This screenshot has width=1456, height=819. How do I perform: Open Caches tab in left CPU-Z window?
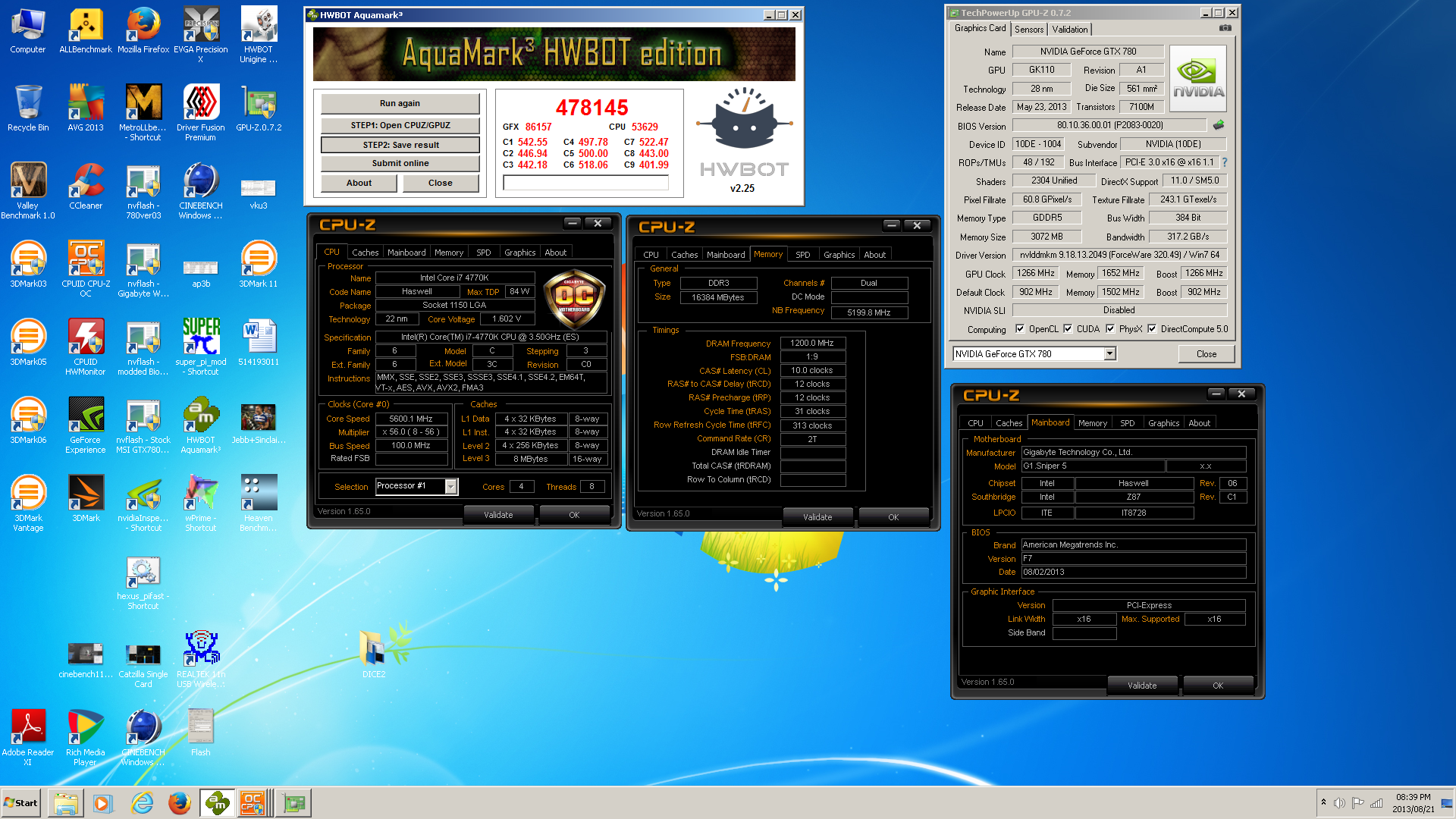point(365,253)
